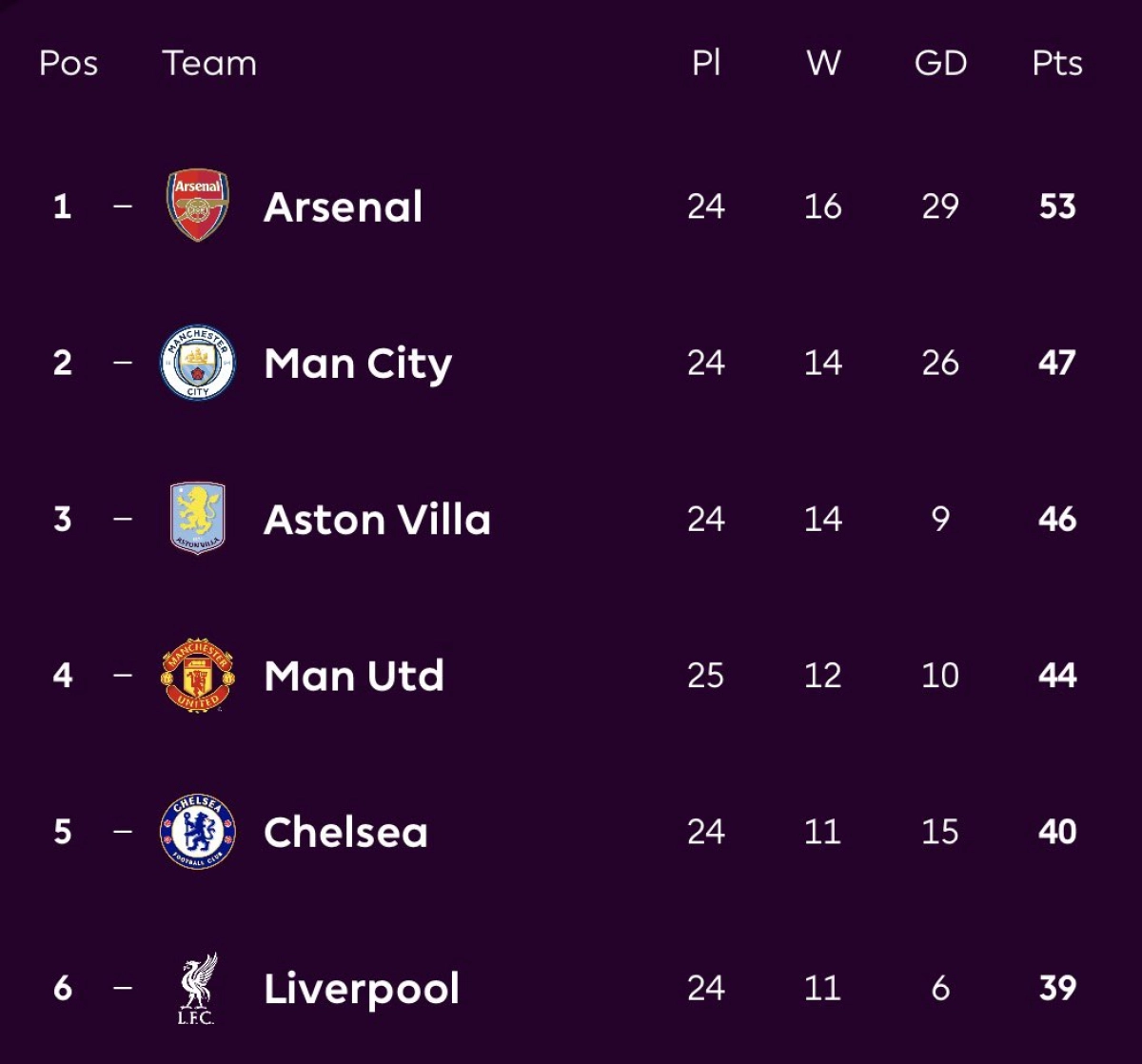
Task: Click the Pos column header
Action: (69, 64)
